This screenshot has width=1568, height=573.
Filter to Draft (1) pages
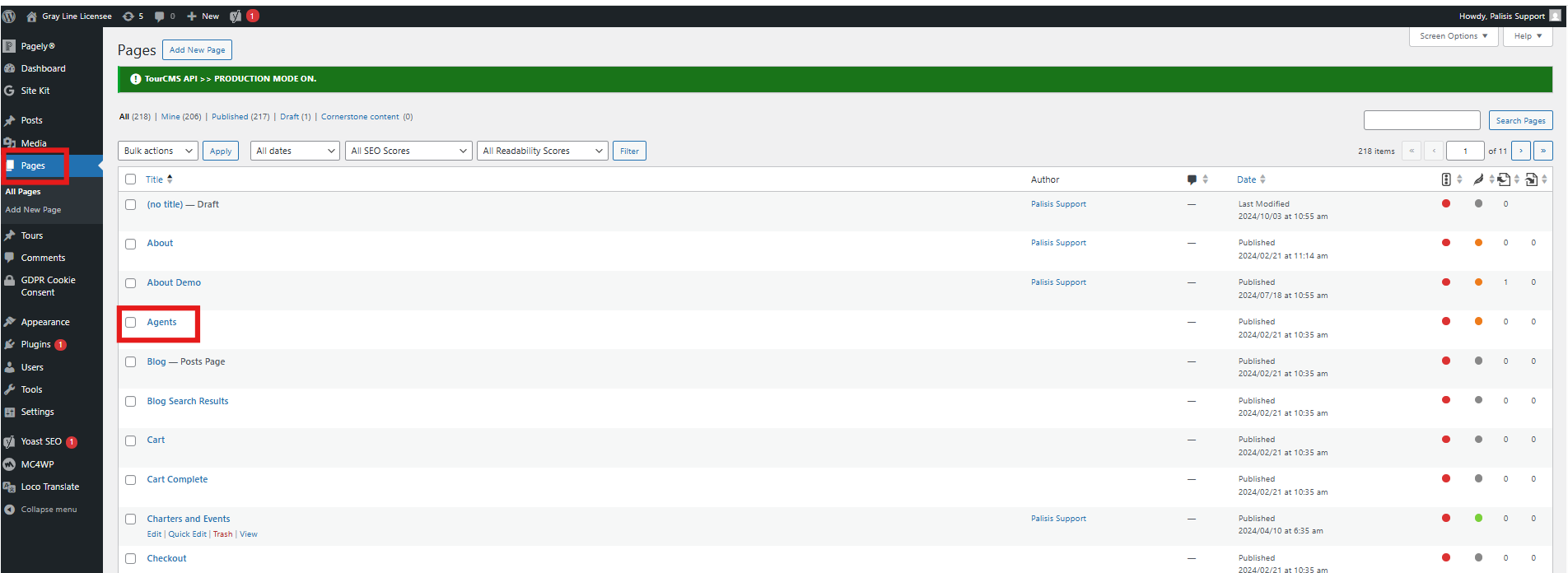coord(296,117)
